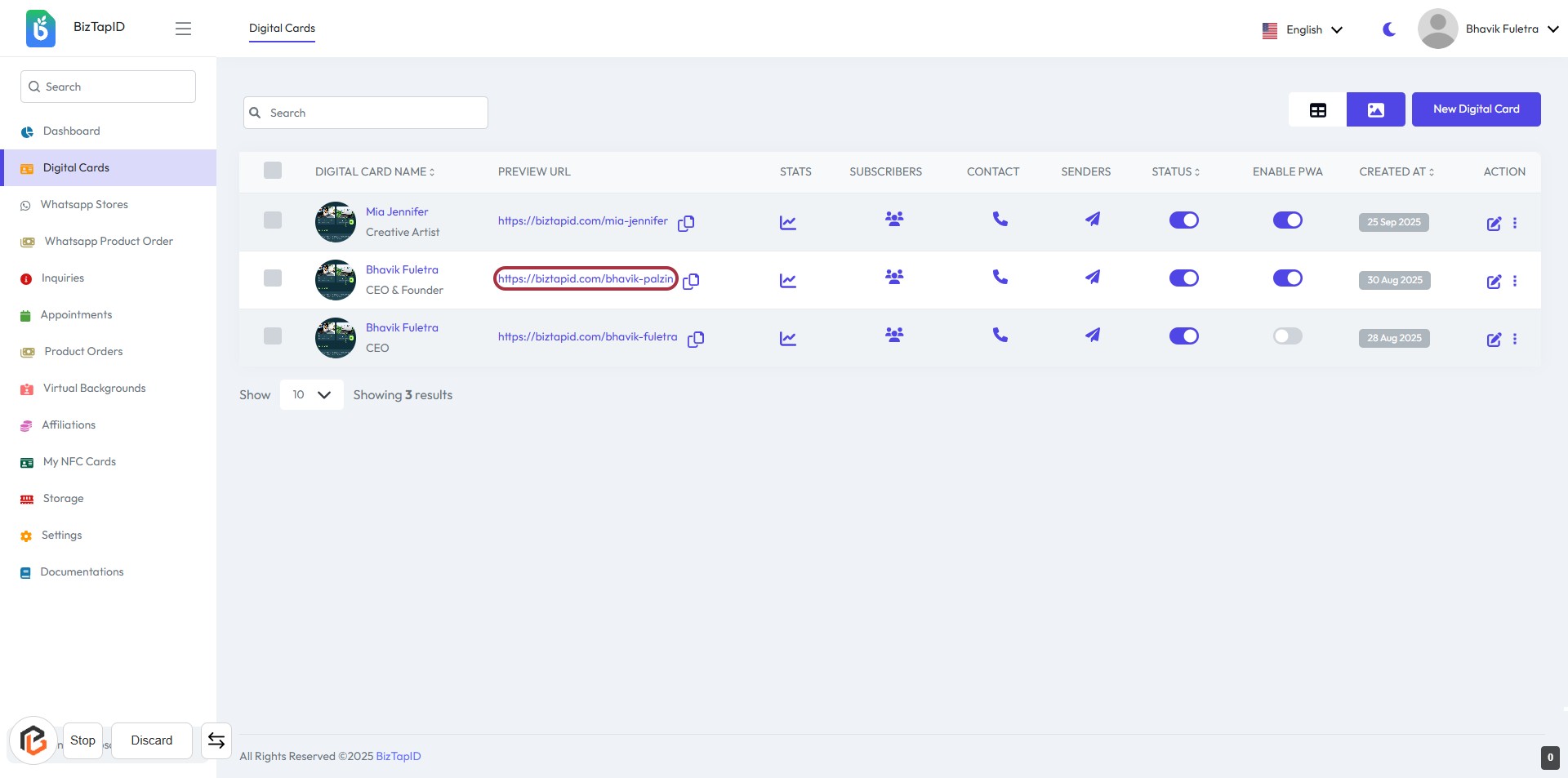The height and width of the screenshot is (778, 1568).
Task: Switch to dark mode with moon icon
Action: 1388,29
